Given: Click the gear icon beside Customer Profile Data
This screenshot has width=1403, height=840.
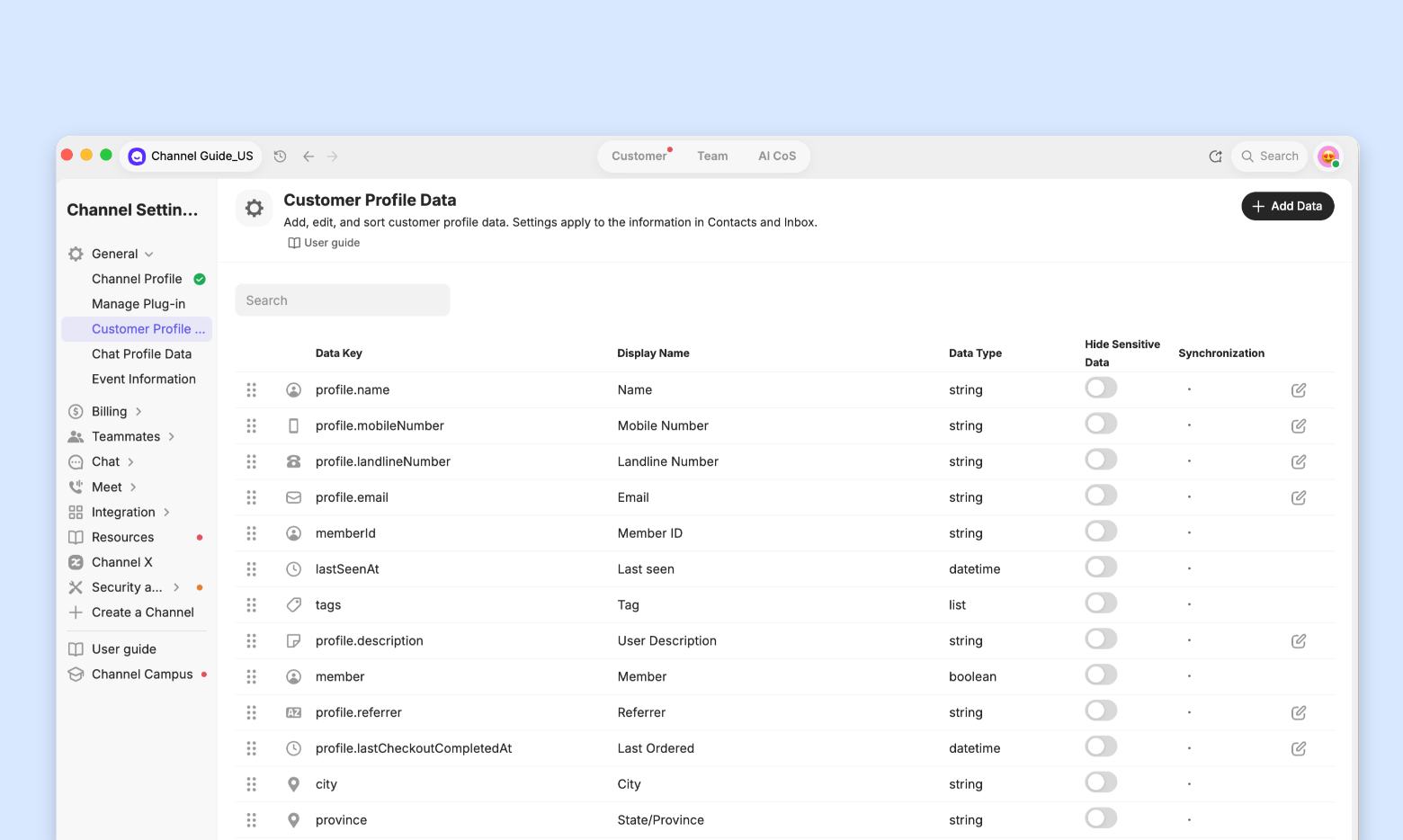Looking at the screenshot, I should point(255,208).
